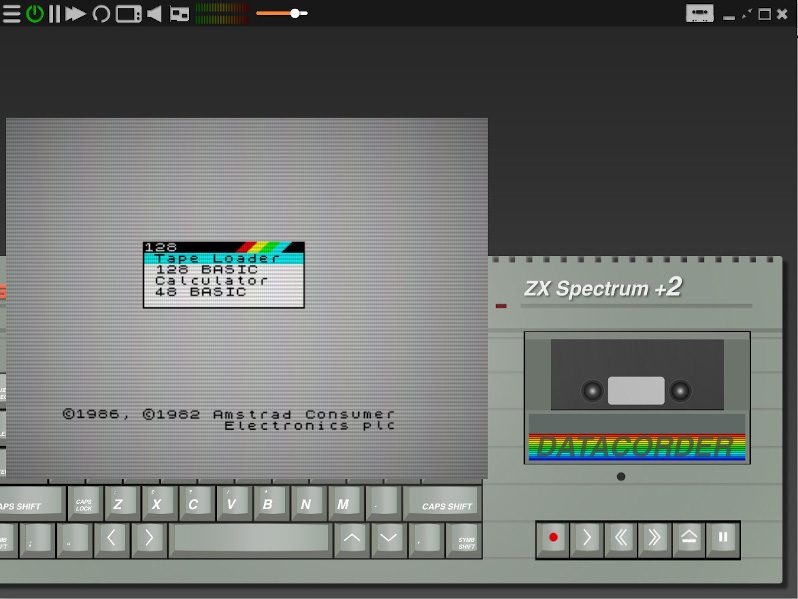This screenshot has height=599, width=798.
Task: Click the cursor up arrow key
Action: (352, 539)
